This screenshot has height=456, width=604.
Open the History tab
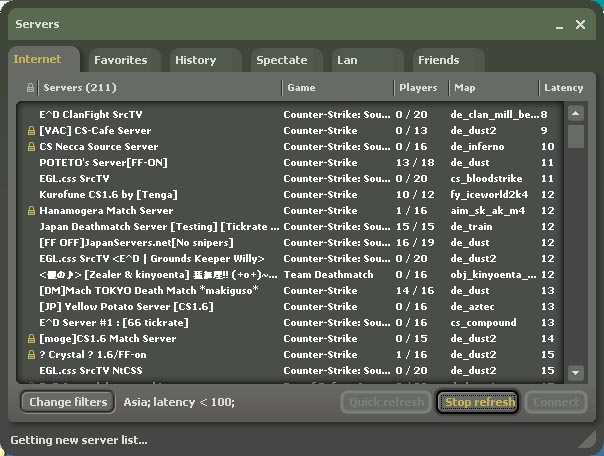(x=206, y=60)
